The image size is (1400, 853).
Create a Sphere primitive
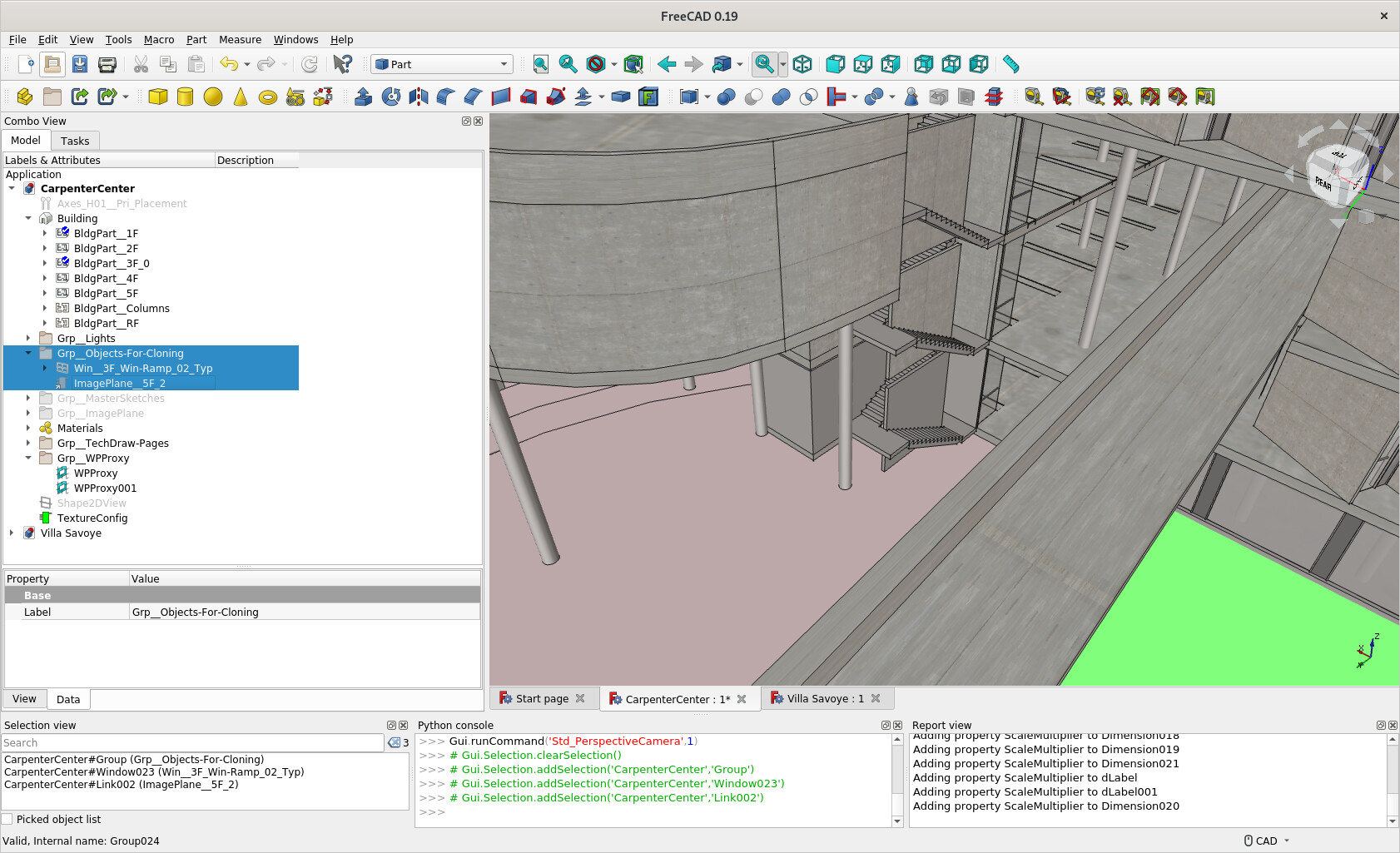point(213,97)
